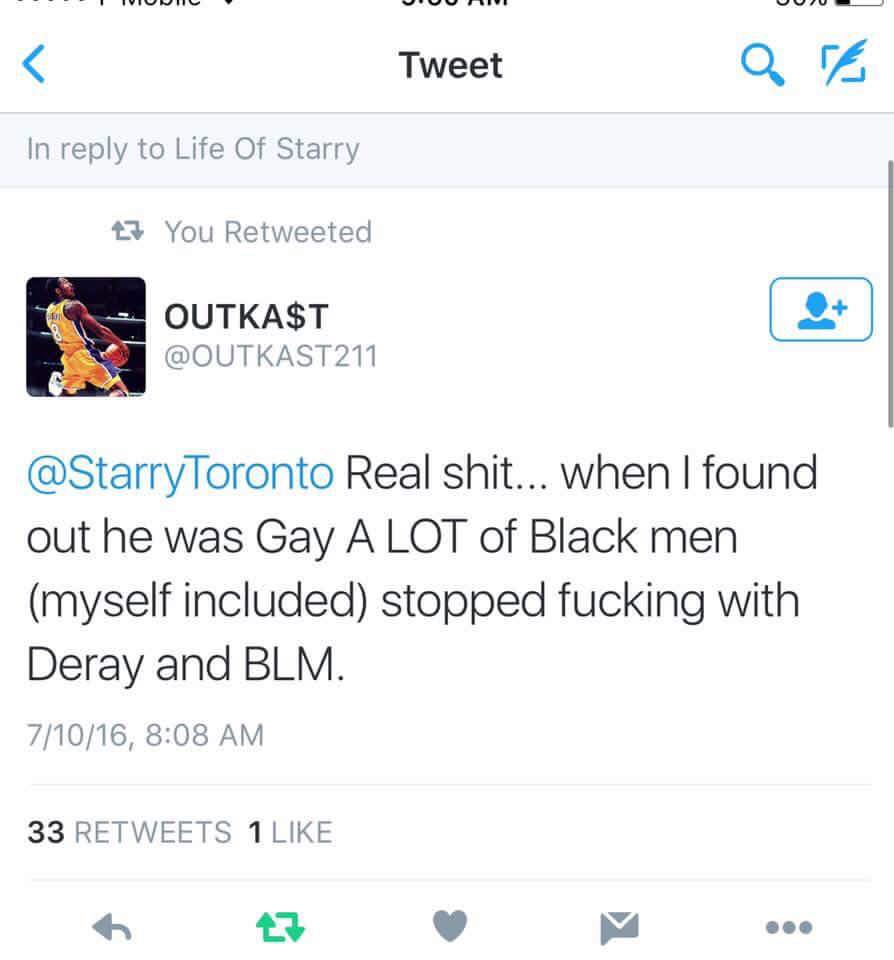
Task: Like the tweet with the heart icon
Action: [x=450, y=927]
